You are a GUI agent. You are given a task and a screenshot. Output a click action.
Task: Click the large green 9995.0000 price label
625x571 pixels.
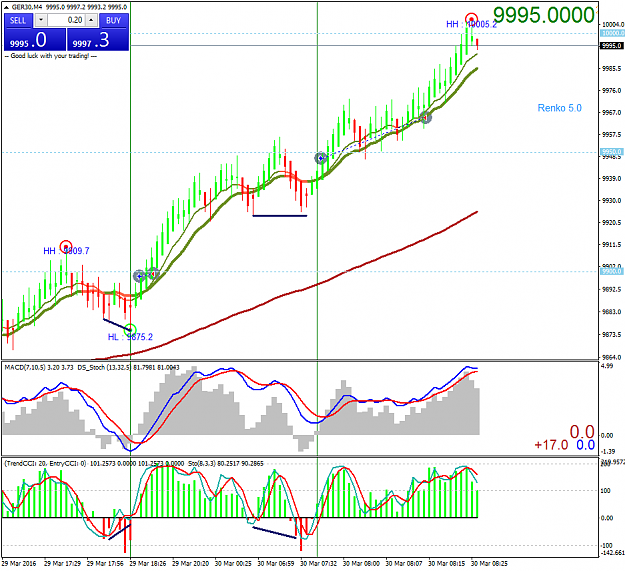point(544,15)
